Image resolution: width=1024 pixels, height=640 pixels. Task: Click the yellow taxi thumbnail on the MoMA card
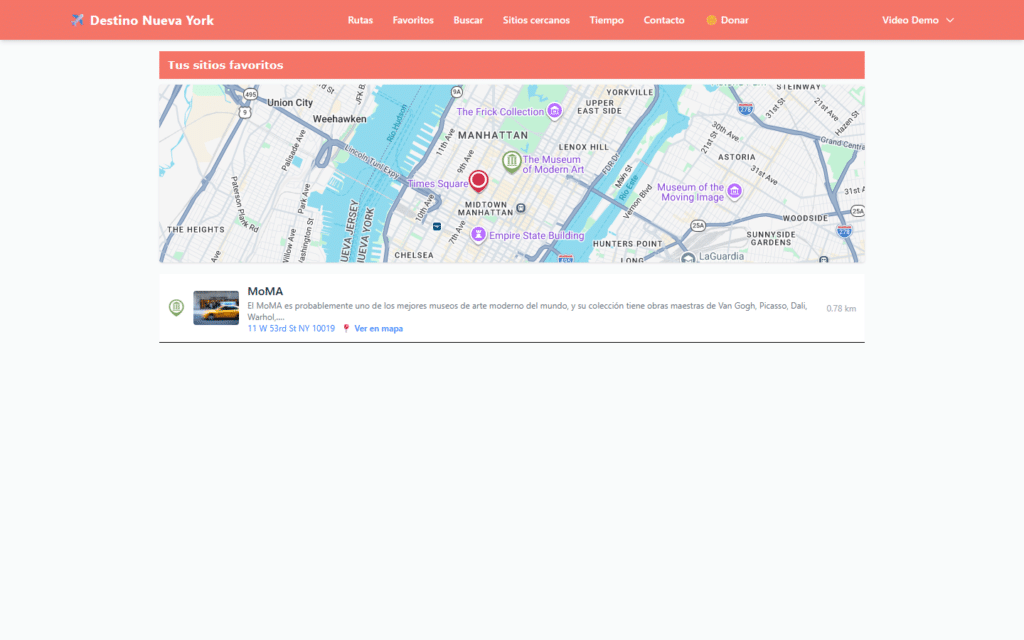(x=215, y=307)
